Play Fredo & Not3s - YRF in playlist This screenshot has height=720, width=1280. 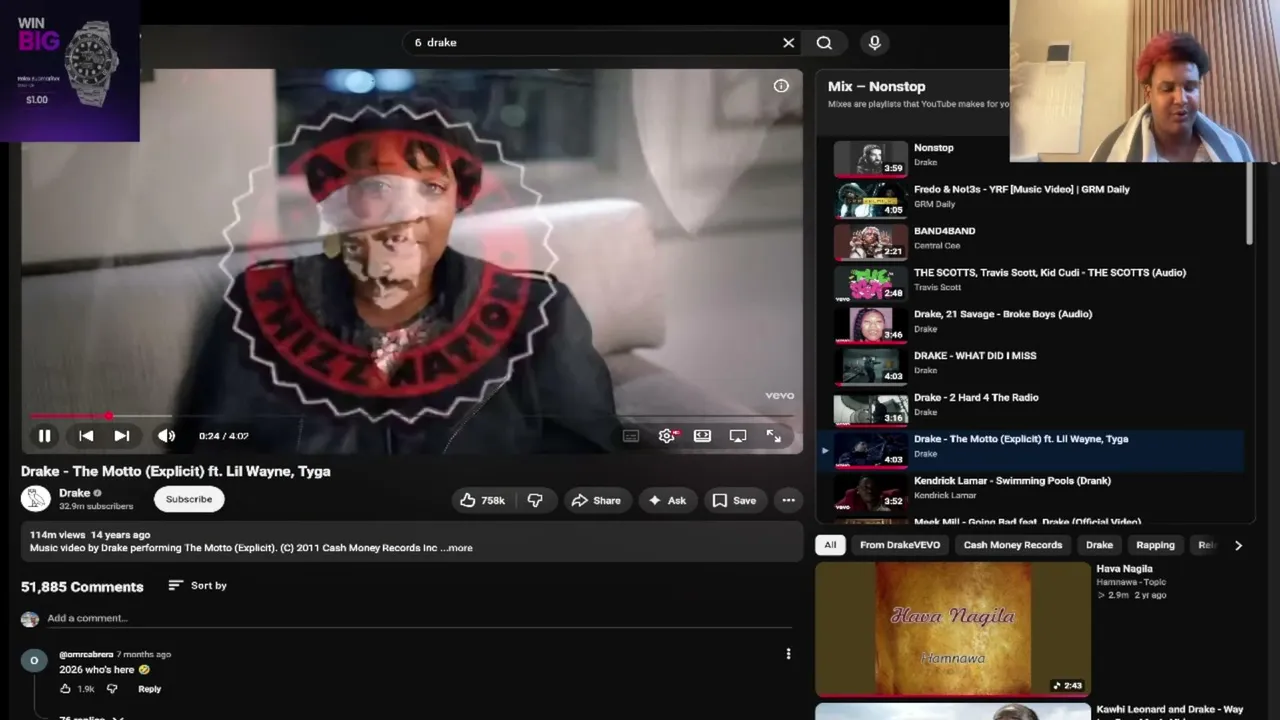click(1030, 198)
